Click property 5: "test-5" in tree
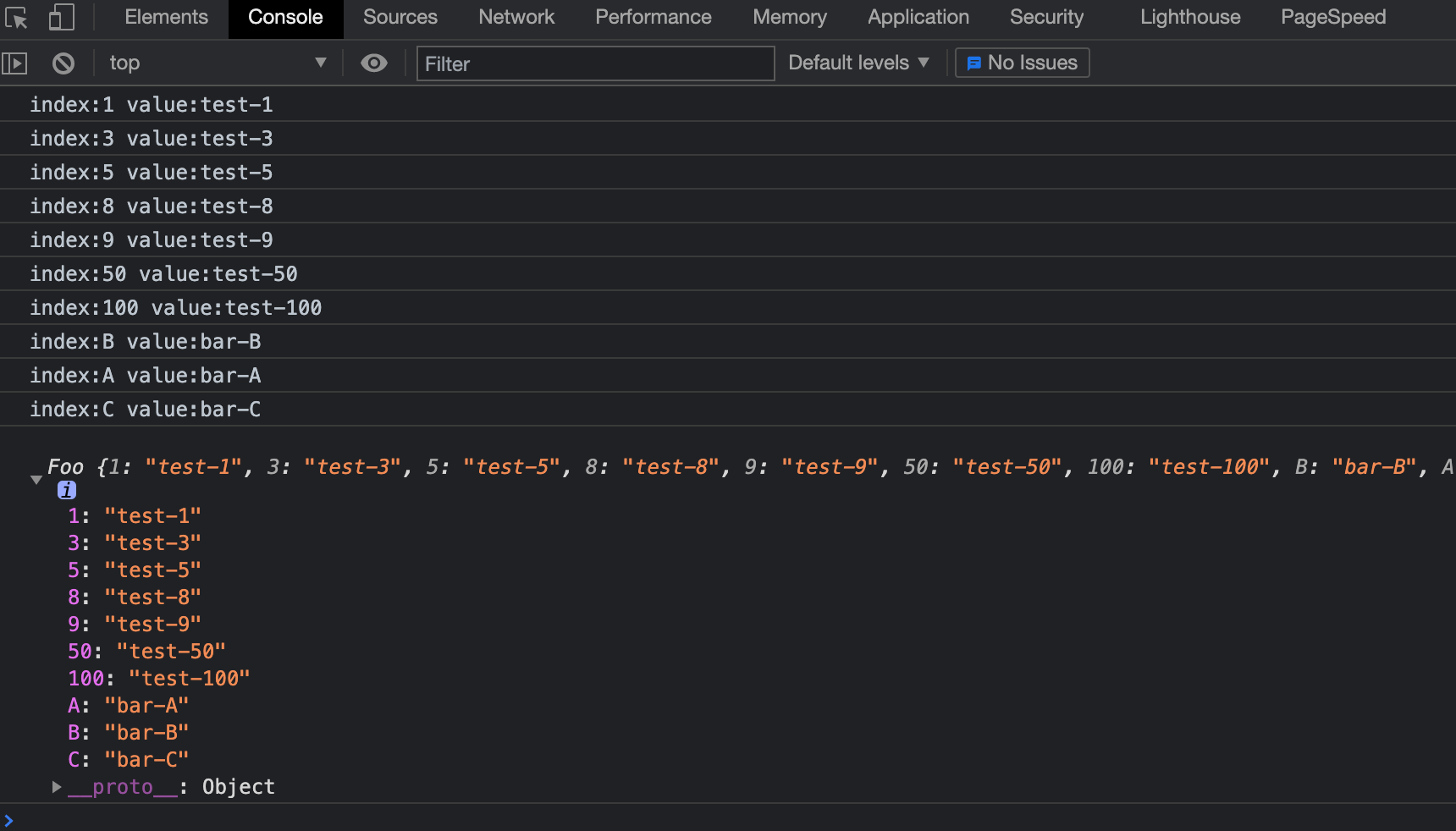1456x831 pixels. pos(135,570)
